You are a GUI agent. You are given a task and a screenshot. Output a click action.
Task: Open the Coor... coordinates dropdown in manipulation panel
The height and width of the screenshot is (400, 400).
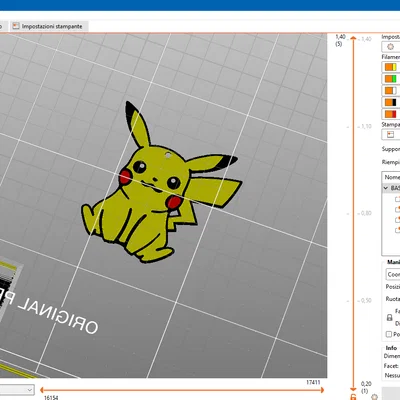pyautogui.click(x=393, y=274)
